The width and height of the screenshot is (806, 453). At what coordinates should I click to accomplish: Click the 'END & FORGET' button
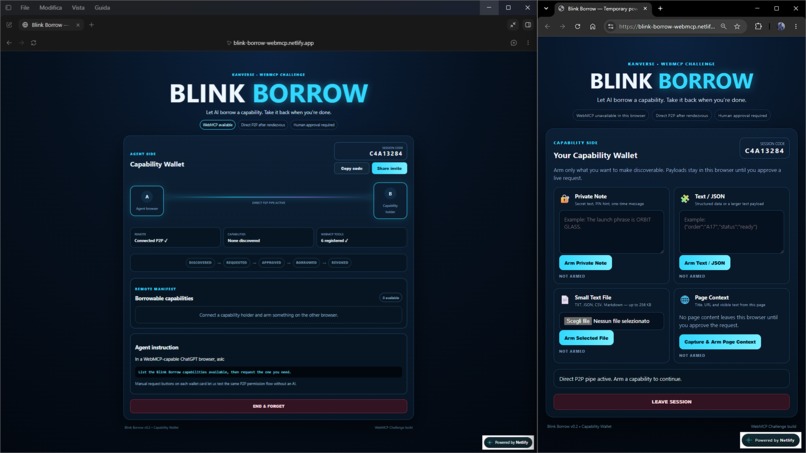coord(268,406)
